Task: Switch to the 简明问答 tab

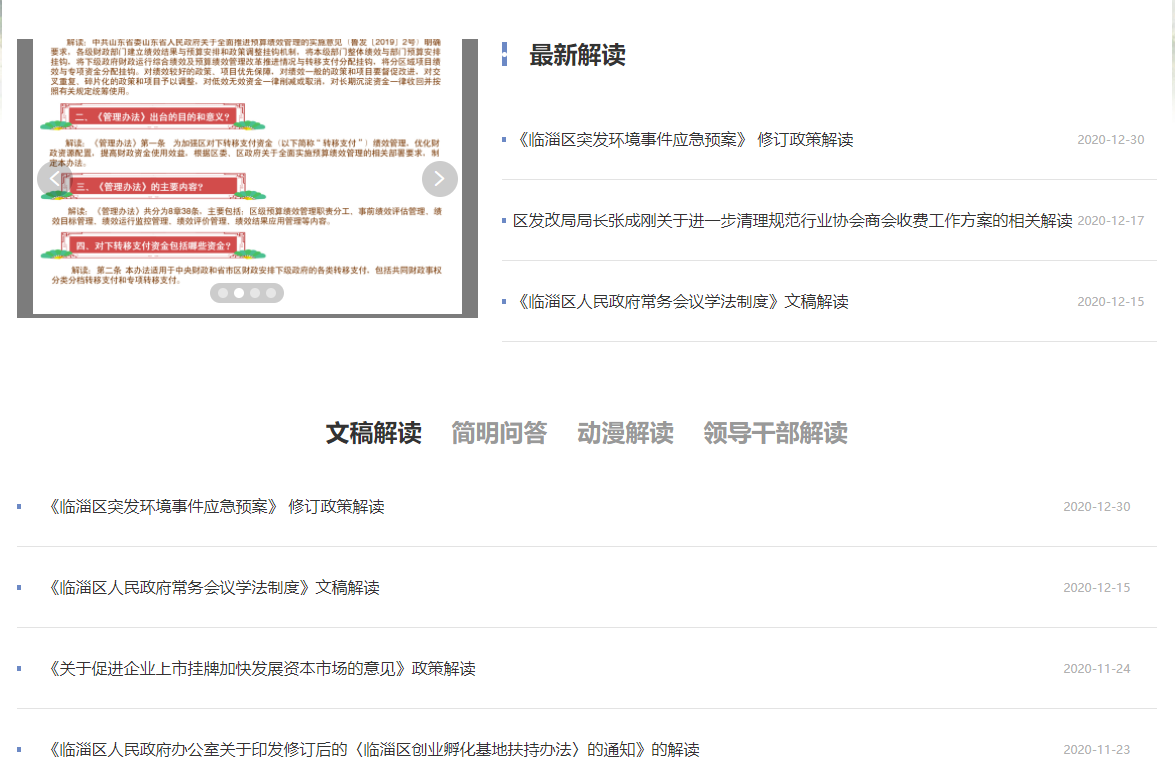Action: [x=499, y=433]
